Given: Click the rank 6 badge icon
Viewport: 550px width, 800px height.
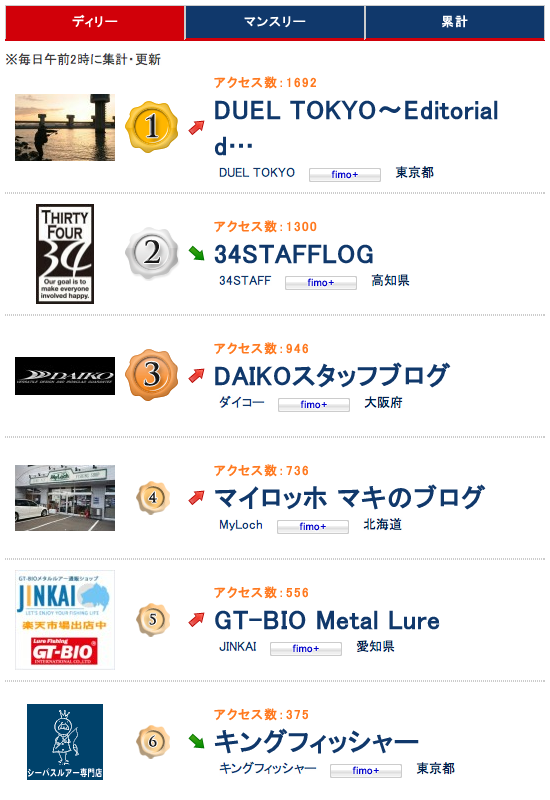Looking at the screenshot, I should (153, 741).
